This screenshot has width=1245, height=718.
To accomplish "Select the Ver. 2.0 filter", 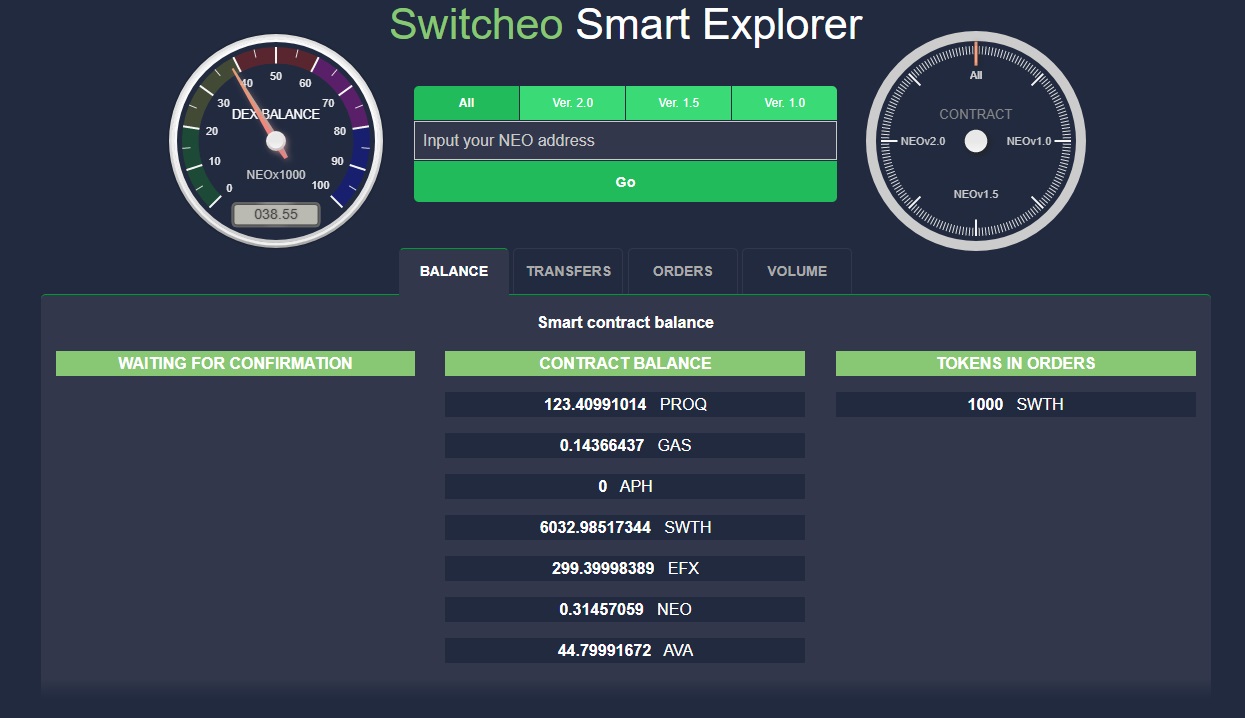I will [x=573, y=103].
